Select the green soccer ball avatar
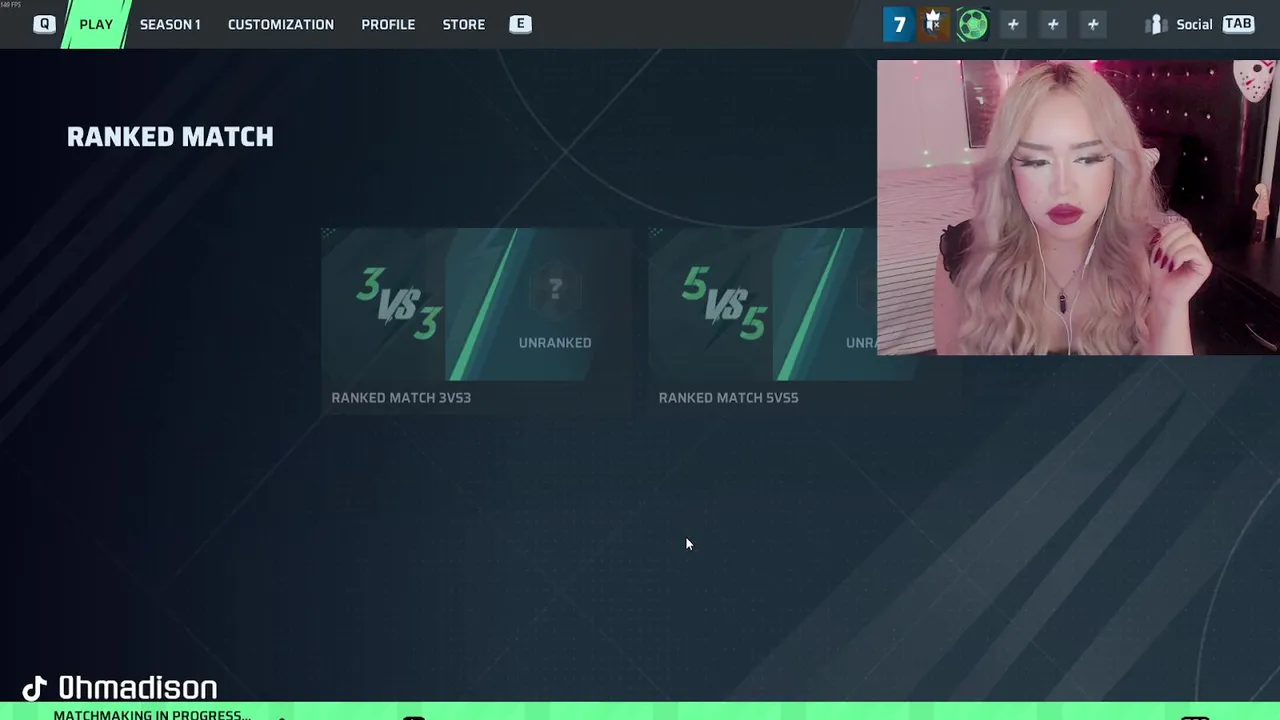This screenshot has height=720, width=1280. tap(972, 24)
